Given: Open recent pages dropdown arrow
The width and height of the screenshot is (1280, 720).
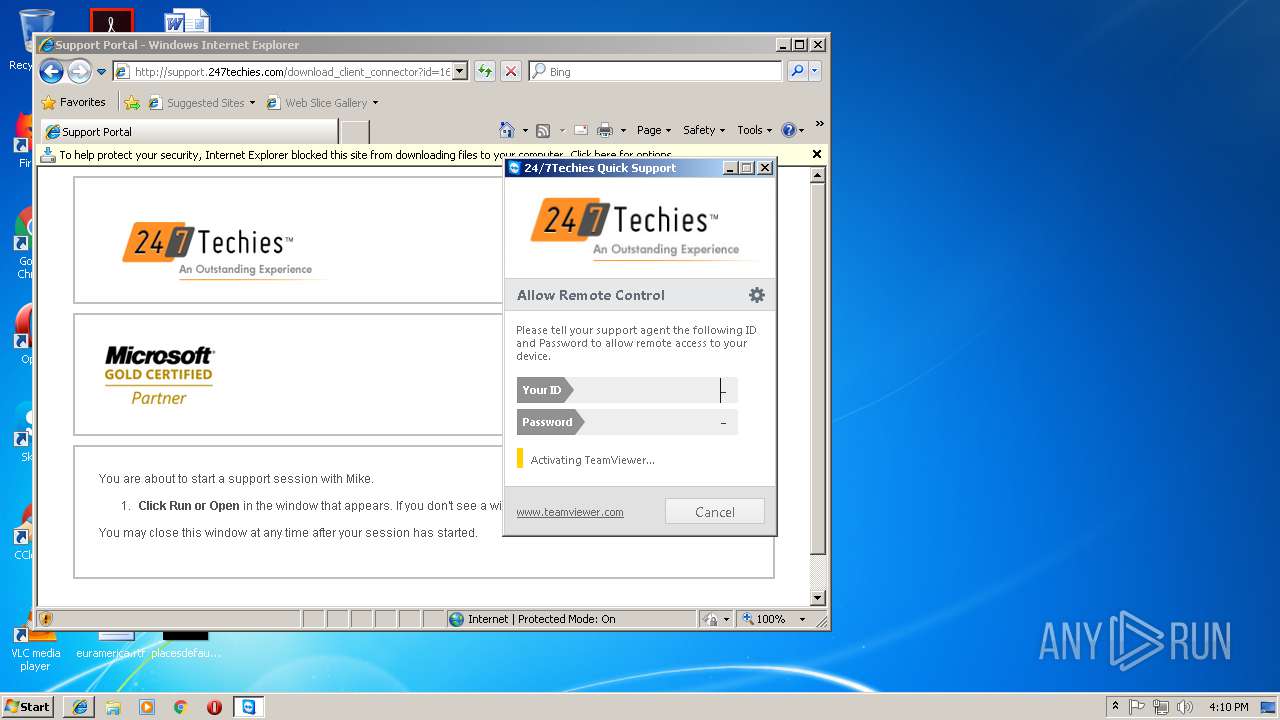Looking at the screenshot, I should coord(101,72).
